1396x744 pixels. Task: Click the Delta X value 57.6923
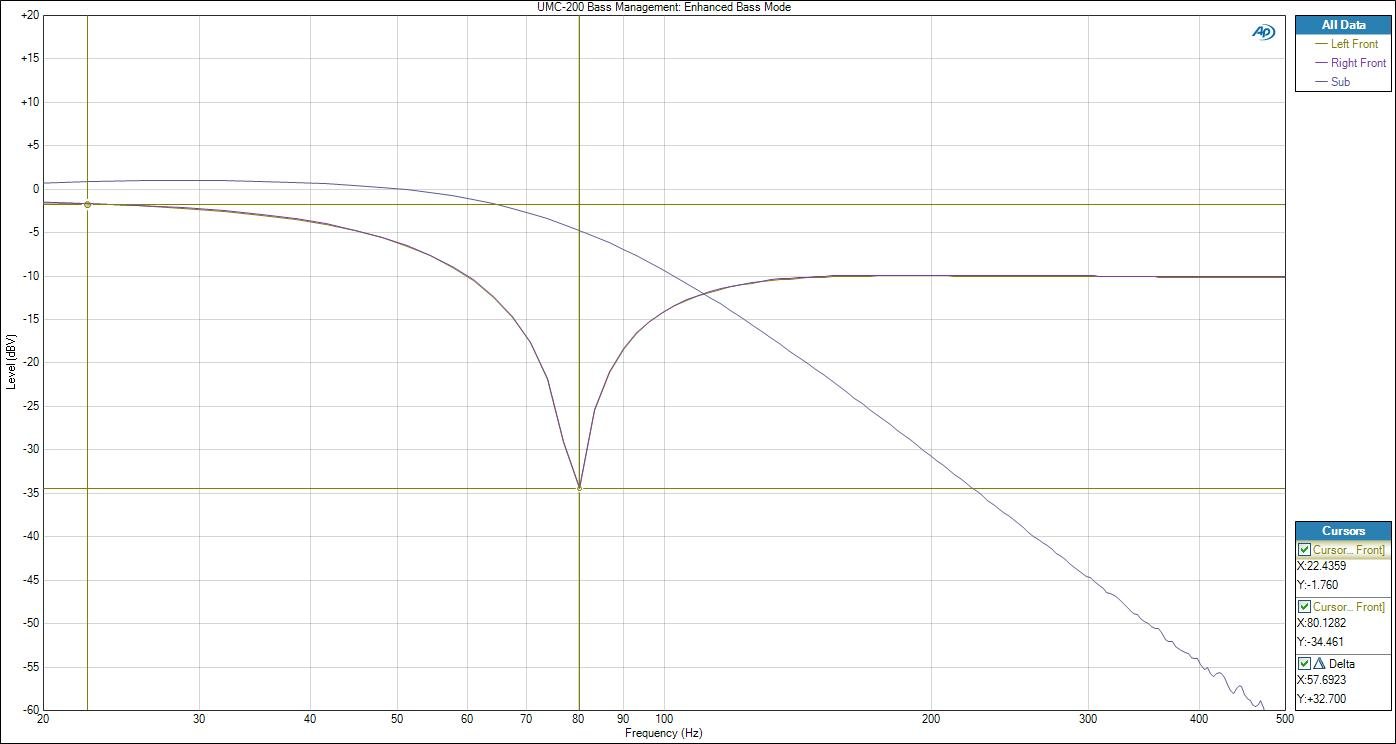(x=1321, y=680)
